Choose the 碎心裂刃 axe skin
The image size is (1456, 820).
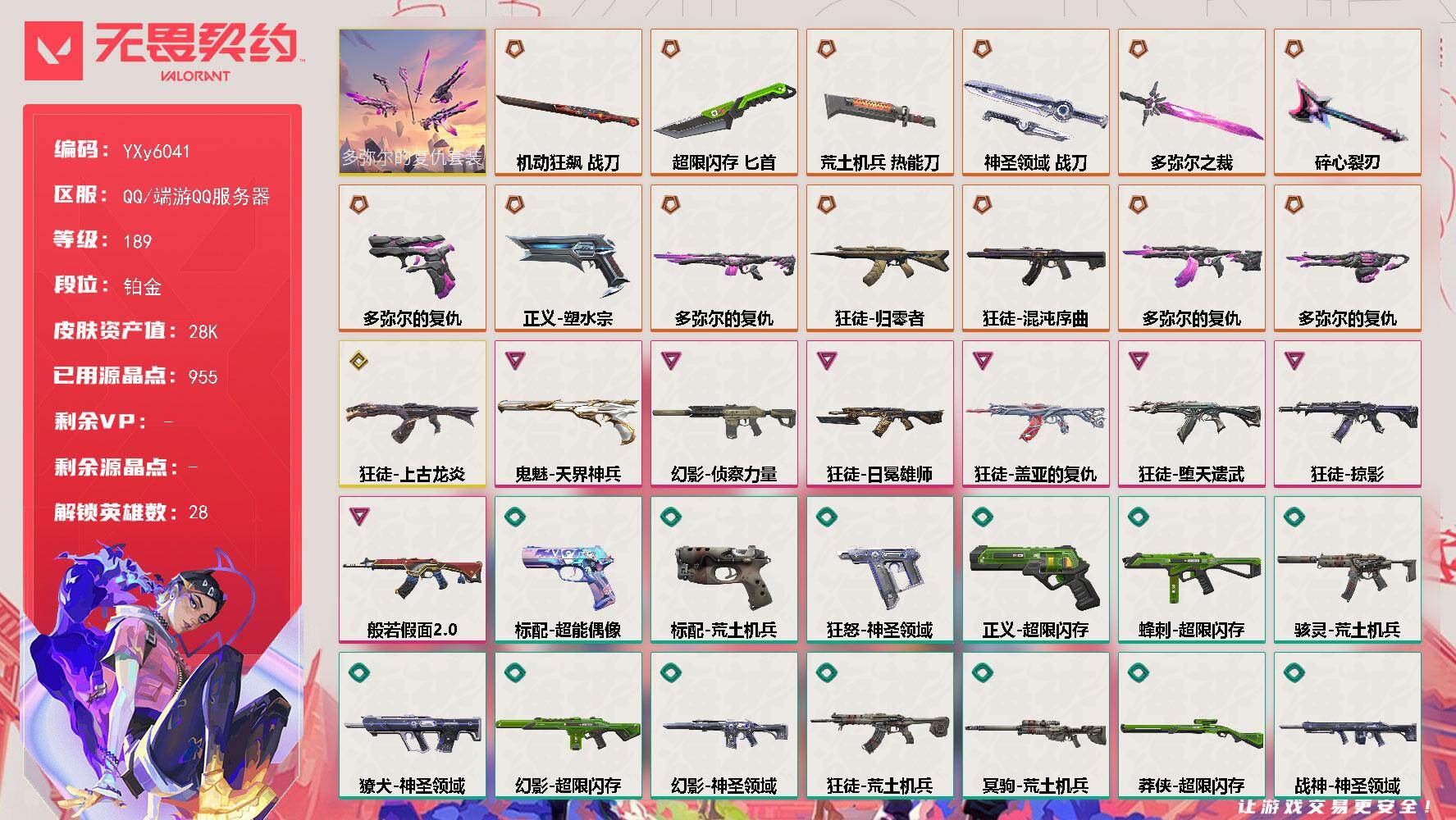tap(1347, 102)
